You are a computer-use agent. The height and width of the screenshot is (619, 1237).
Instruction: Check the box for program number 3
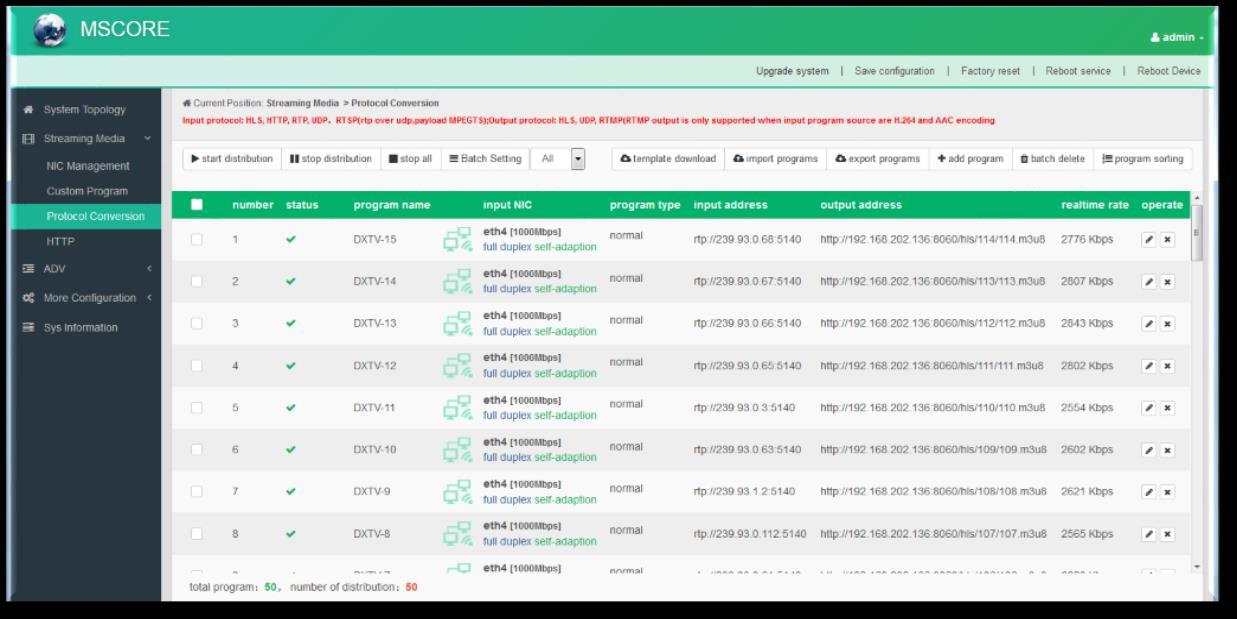pyautogui.click(x=197, y=324)
